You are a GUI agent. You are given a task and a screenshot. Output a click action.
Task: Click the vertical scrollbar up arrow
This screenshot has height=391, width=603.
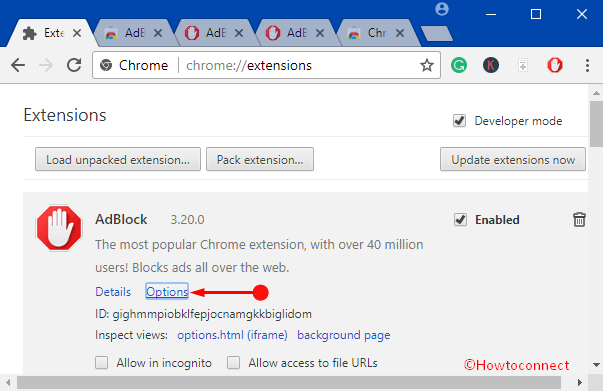pyautogui.click(x=596, y=93)
